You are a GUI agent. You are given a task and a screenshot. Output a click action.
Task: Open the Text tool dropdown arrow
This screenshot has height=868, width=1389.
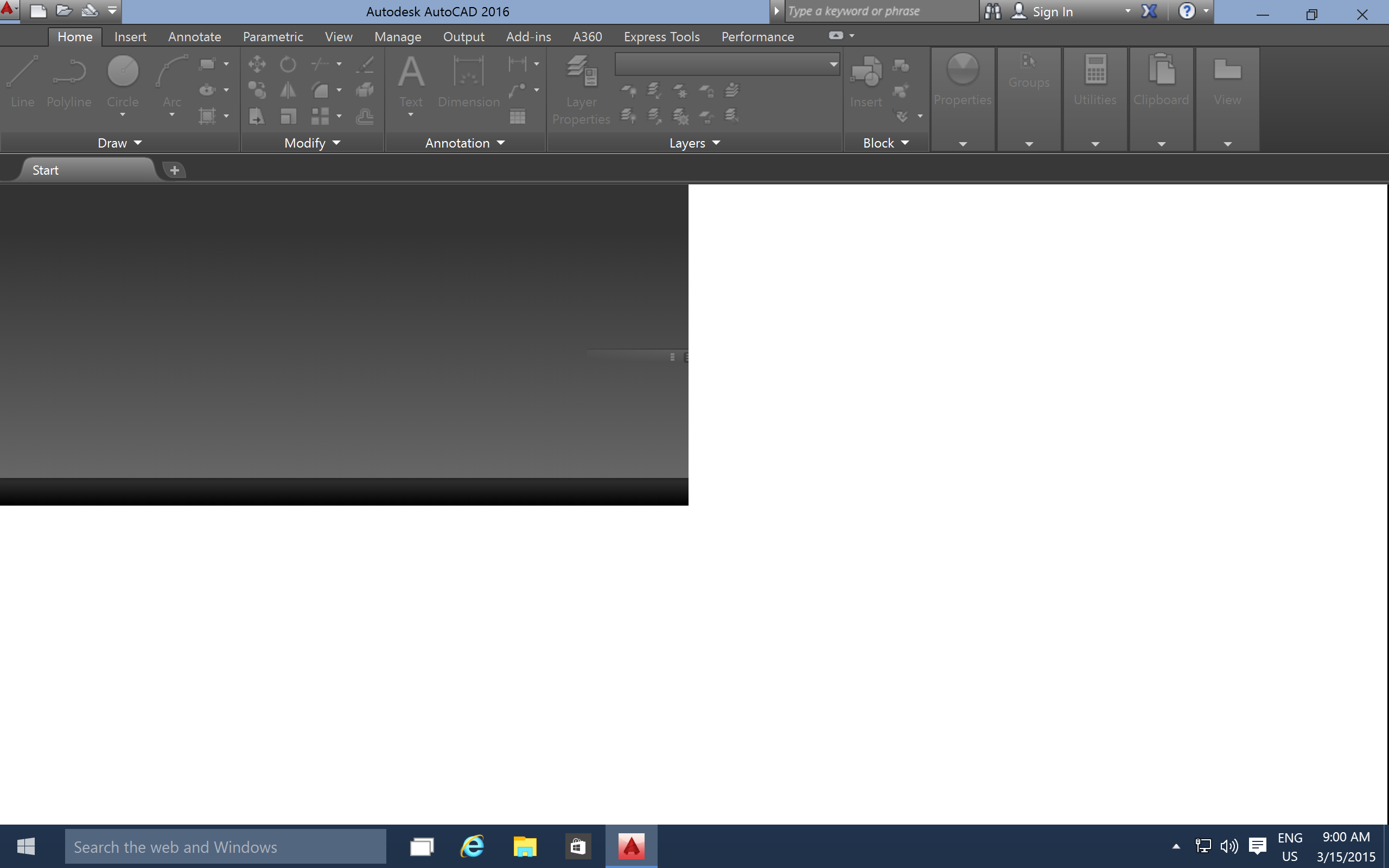tap(411, 115)
